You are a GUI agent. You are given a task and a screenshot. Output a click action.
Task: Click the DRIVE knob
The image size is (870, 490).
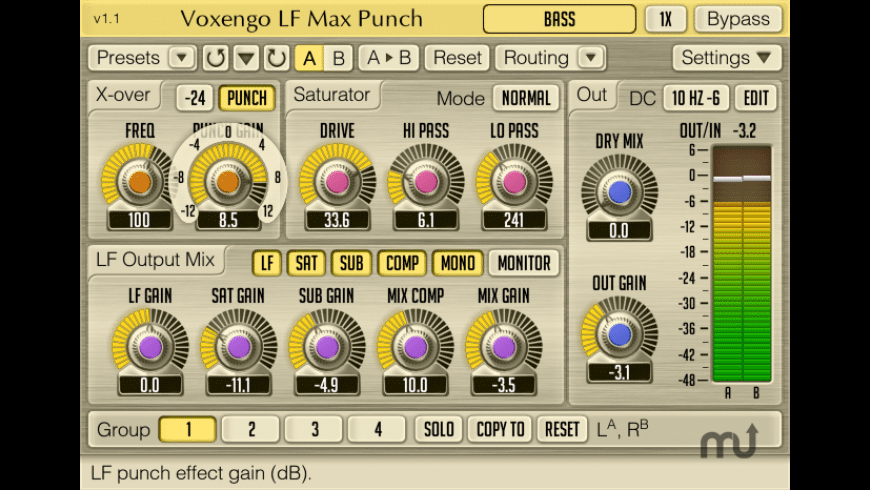pyautogui.click(x=337, y=182)
